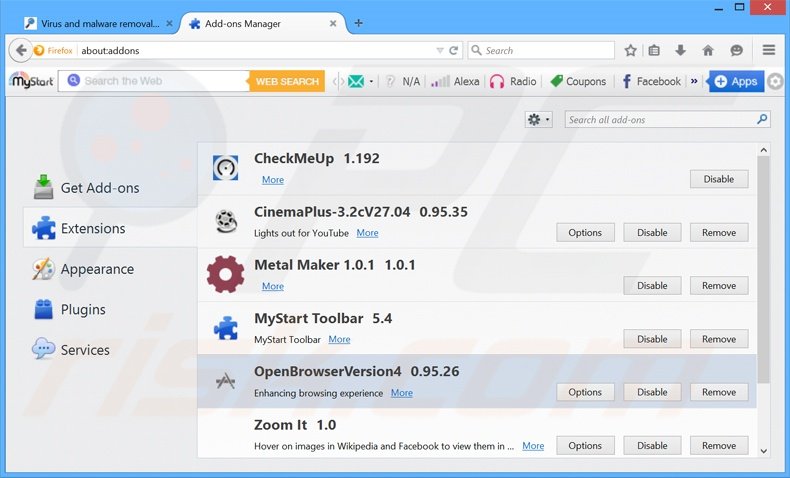Screen dimensions: 790x478
Task: Remove the Zoom It extension
Action: click(719, 446)
